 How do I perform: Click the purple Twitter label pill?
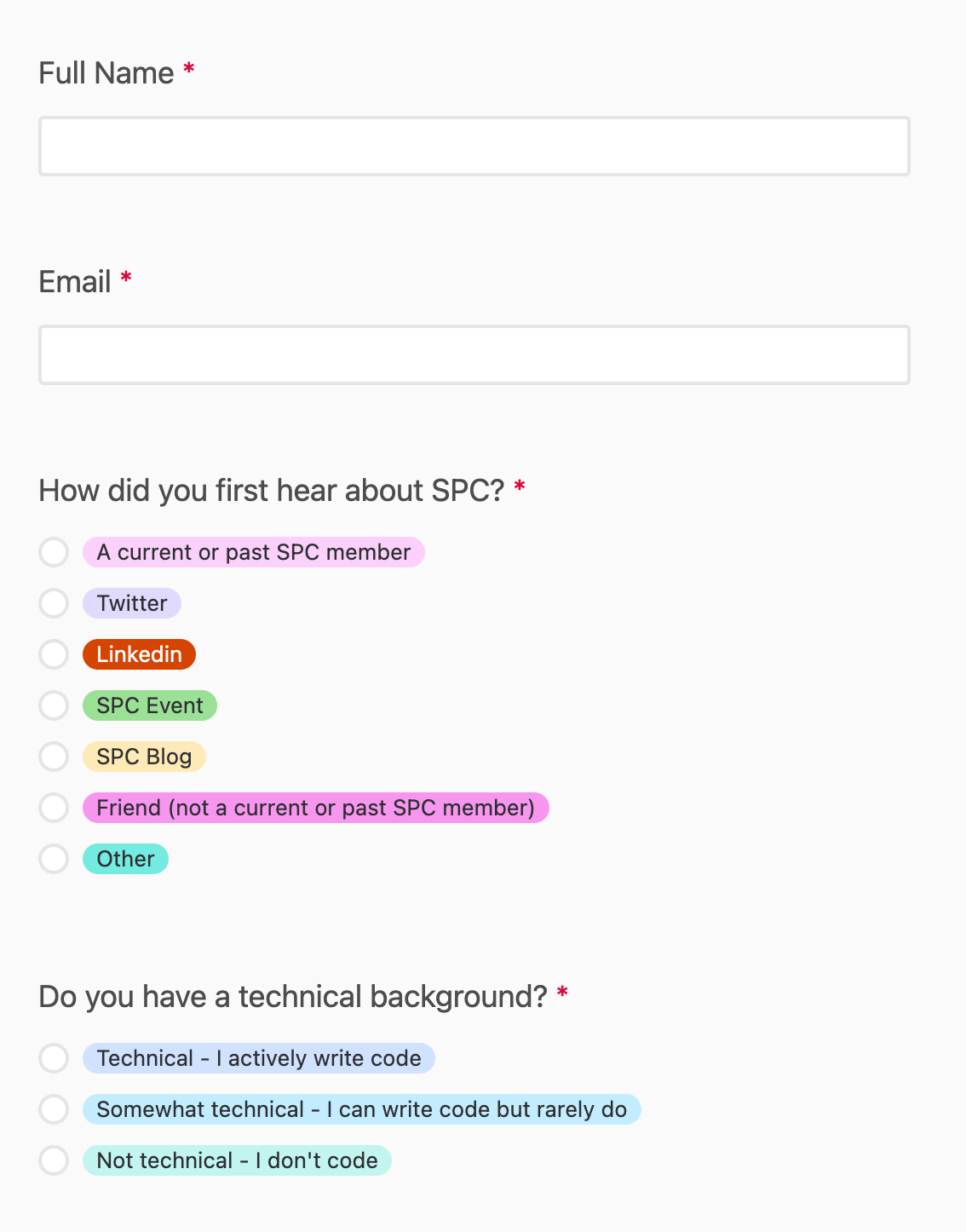[x=131, y=603]
